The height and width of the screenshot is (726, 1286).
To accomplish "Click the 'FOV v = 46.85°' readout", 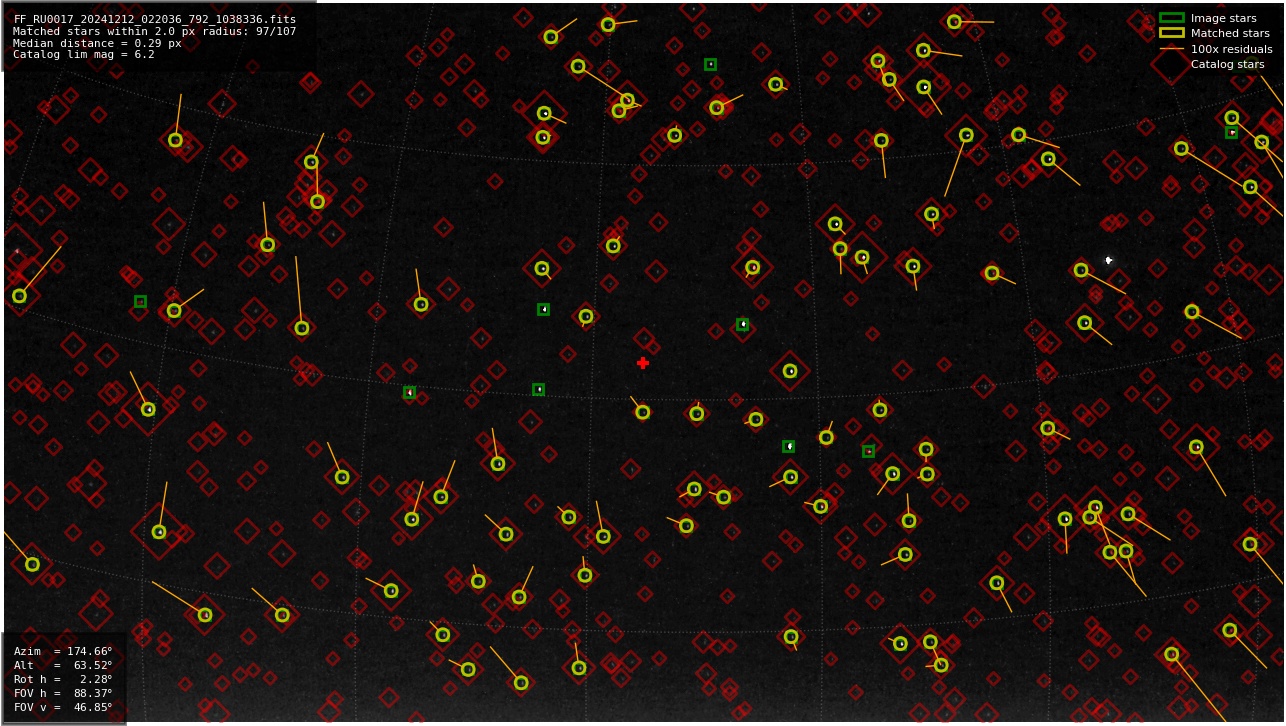I will 63,707.
